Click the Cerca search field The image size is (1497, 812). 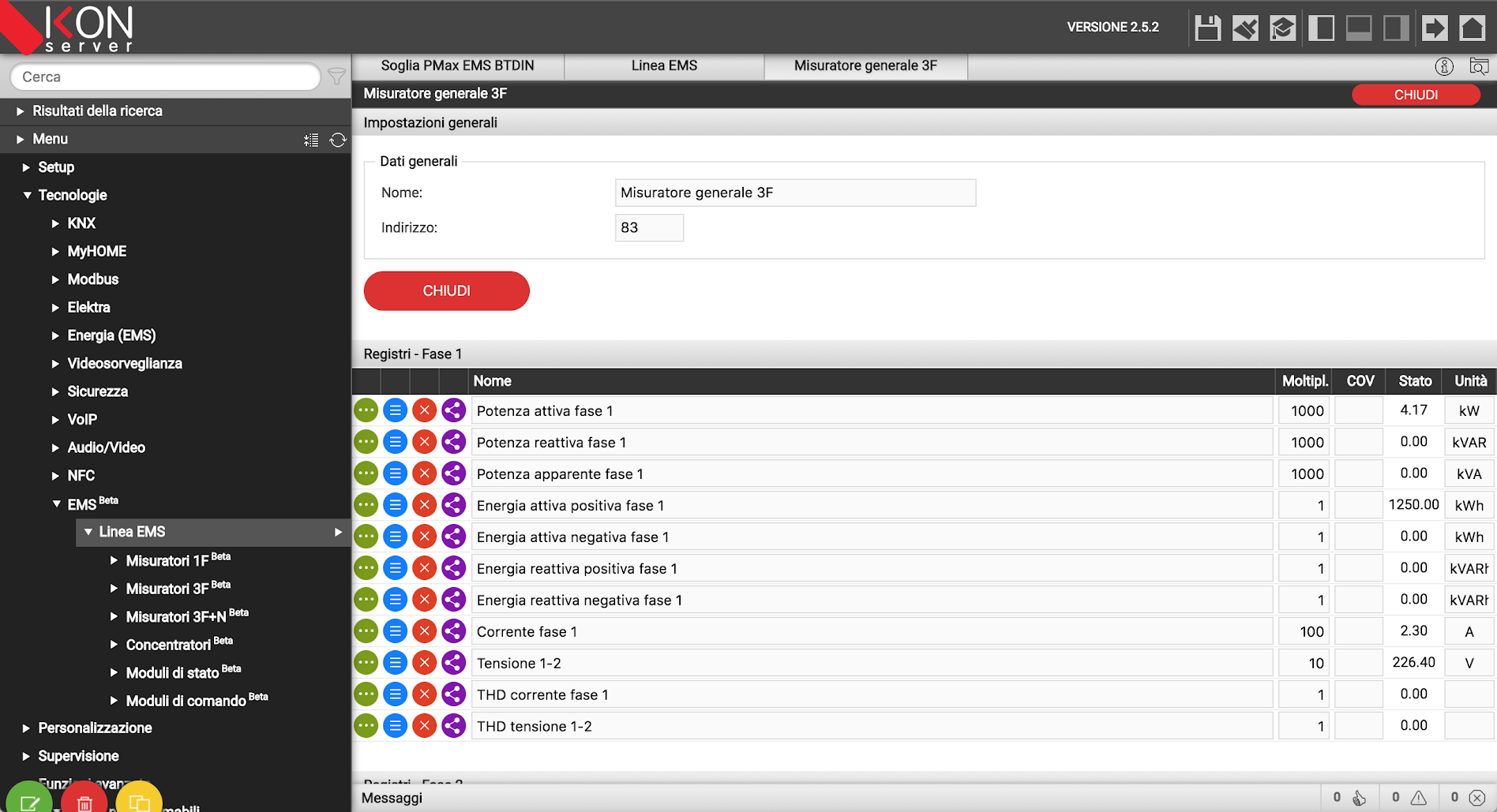coord(165,77)
